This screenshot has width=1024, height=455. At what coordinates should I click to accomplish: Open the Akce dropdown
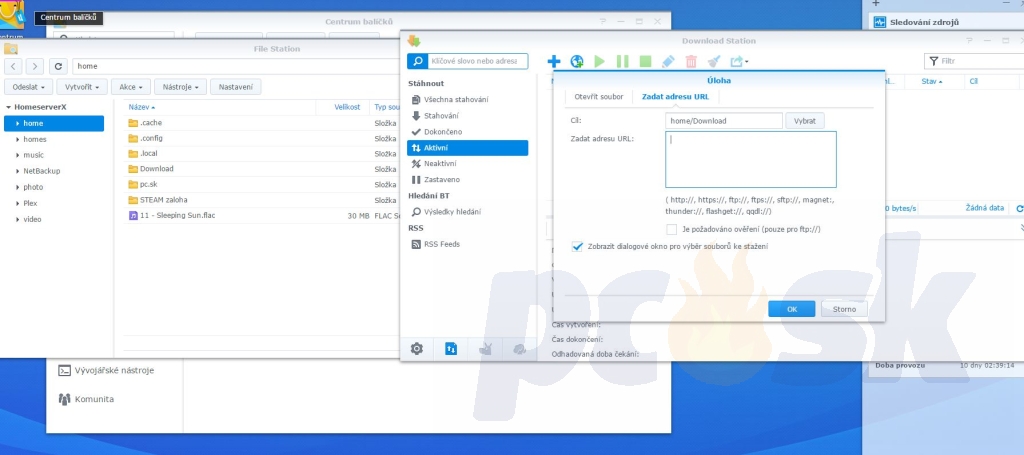[131, 87]
